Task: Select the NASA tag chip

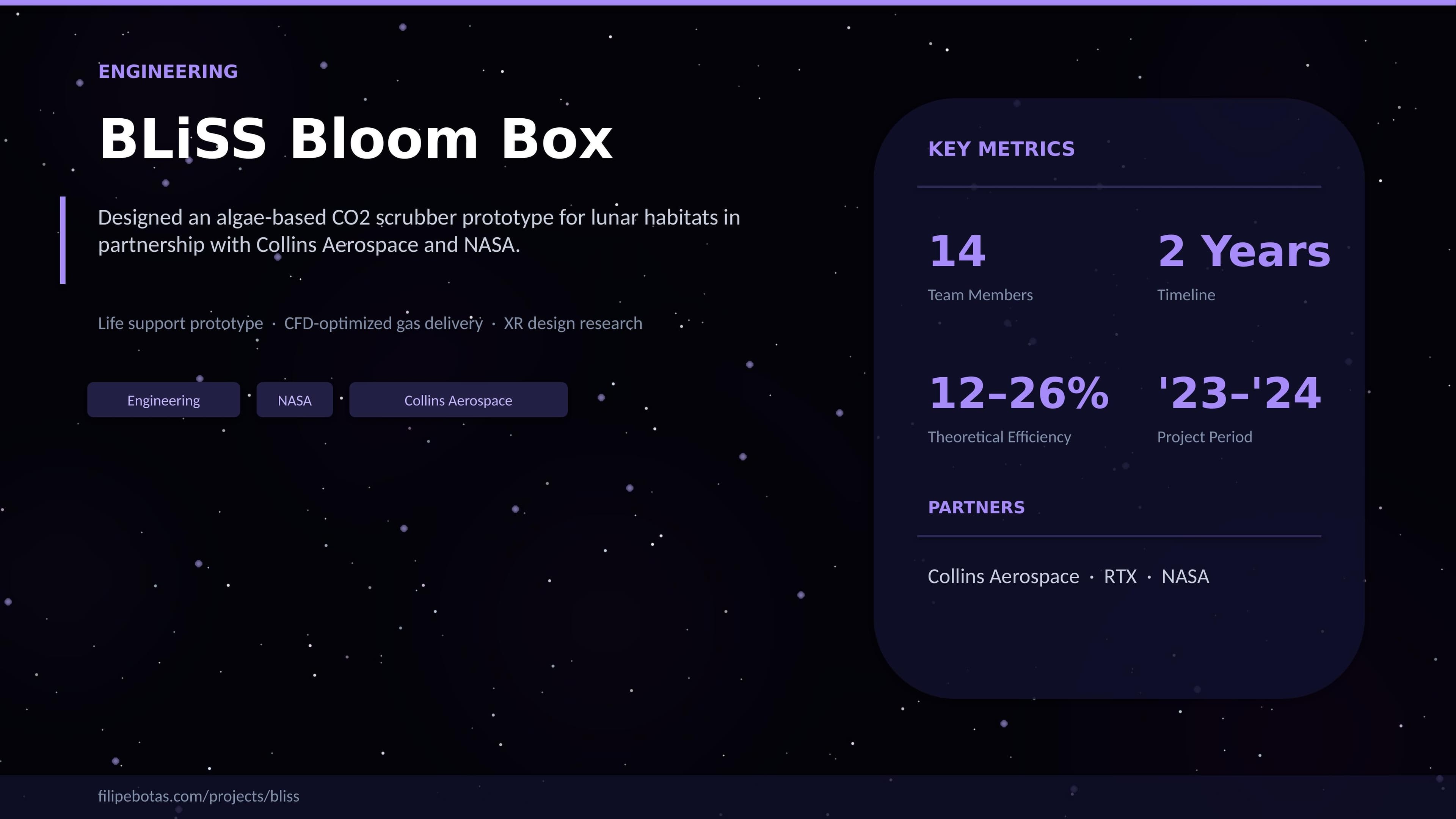Action: click(x=295, y=400)
